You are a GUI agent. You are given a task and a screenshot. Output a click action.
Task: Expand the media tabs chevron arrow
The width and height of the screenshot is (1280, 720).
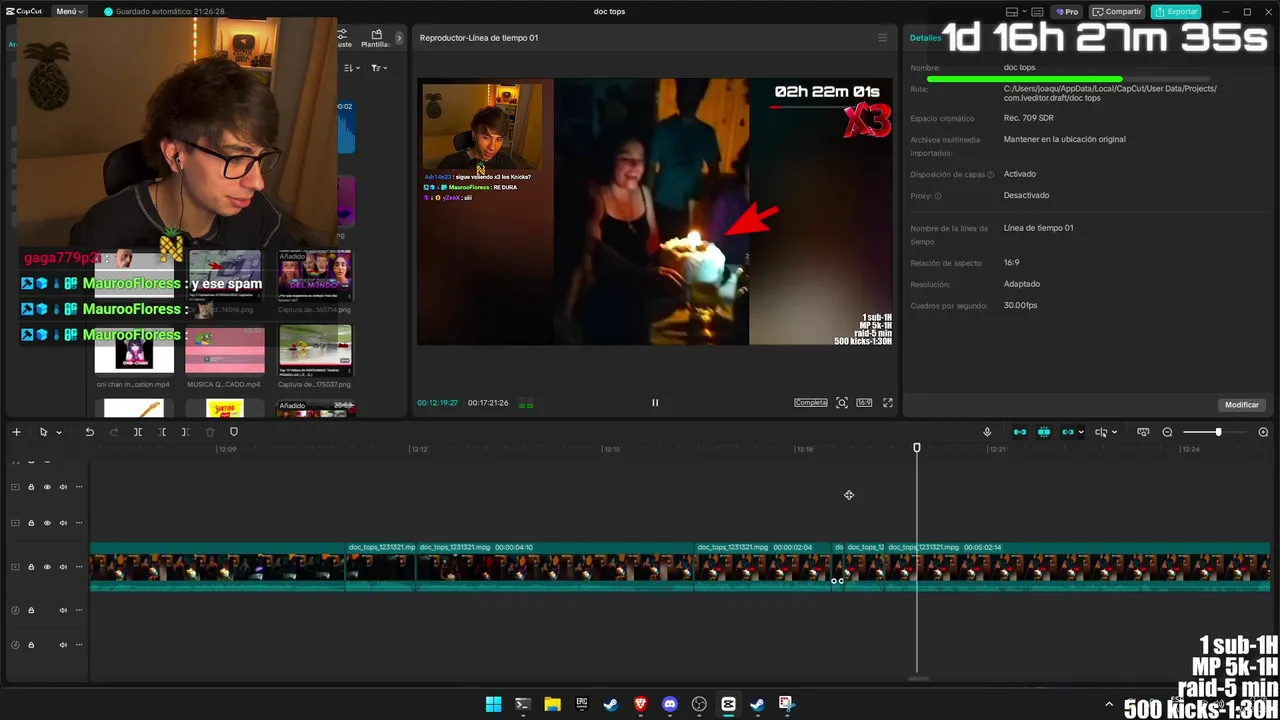pyautogui.click(x=399, y=38)
